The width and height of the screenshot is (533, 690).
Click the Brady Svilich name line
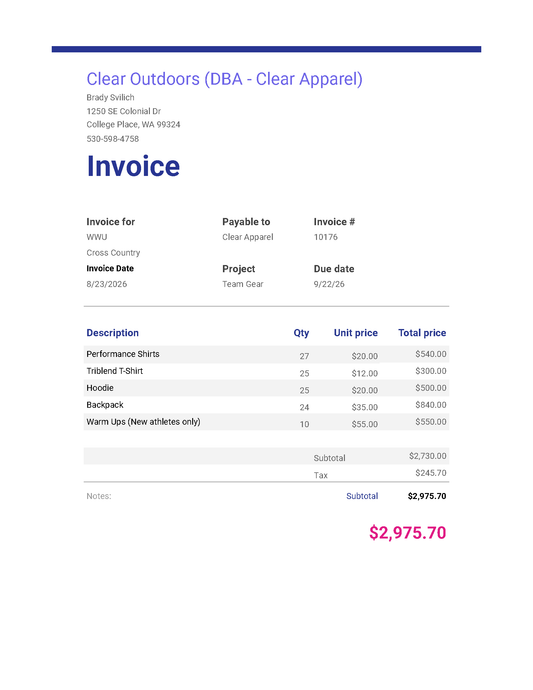[x=110, y=97]
